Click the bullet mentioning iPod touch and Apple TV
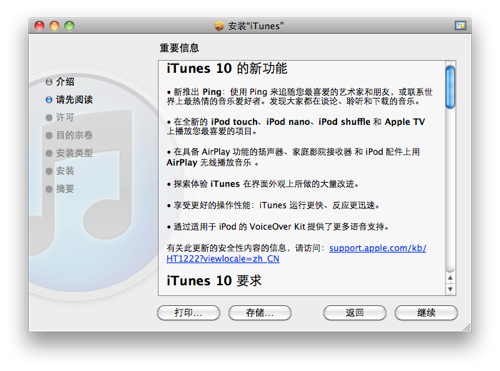The height and width of the screenshot is (371, 500). coord(296,127)
